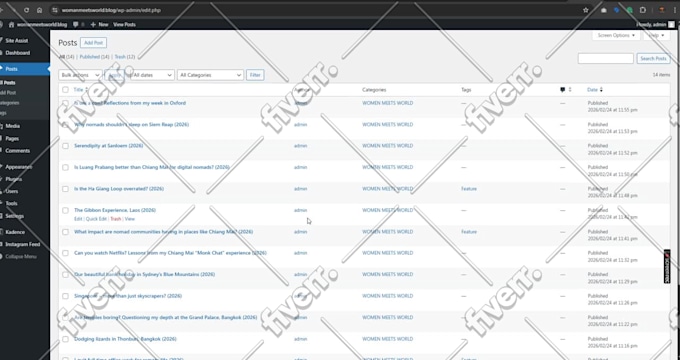Viewport: 680px width, 360px height.
Task: Open Plugins in the sidebar
Action: click(x=13, y=179)
